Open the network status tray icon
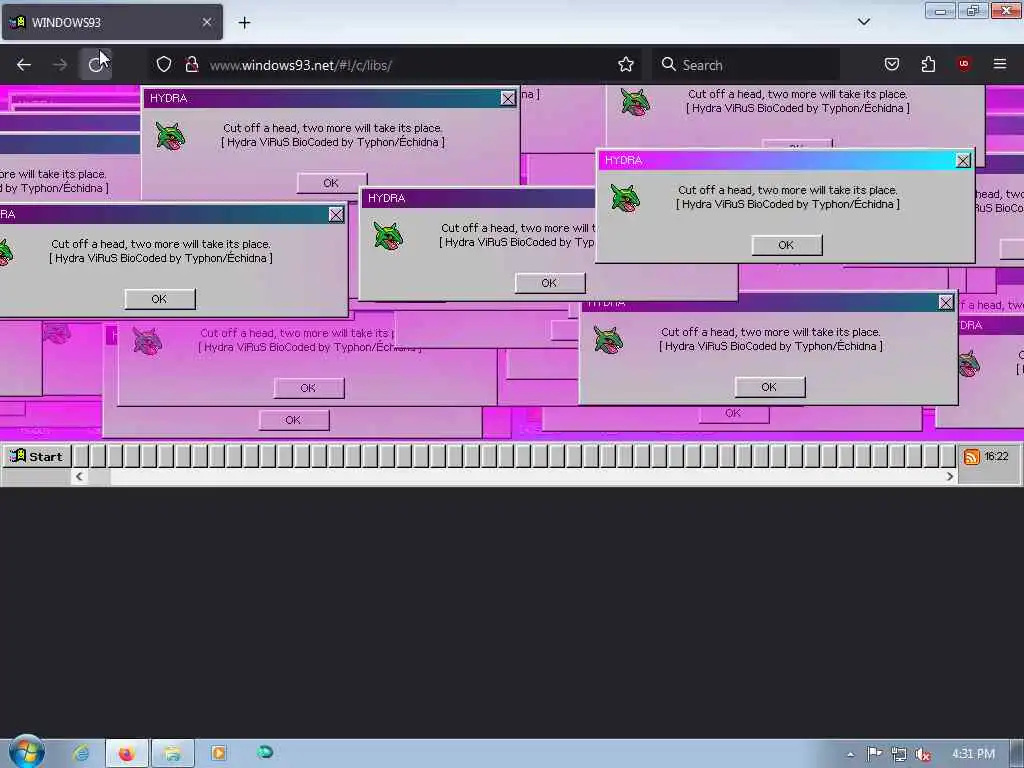The height and width of the screenshot is (768, 1024). click(899, 754)
